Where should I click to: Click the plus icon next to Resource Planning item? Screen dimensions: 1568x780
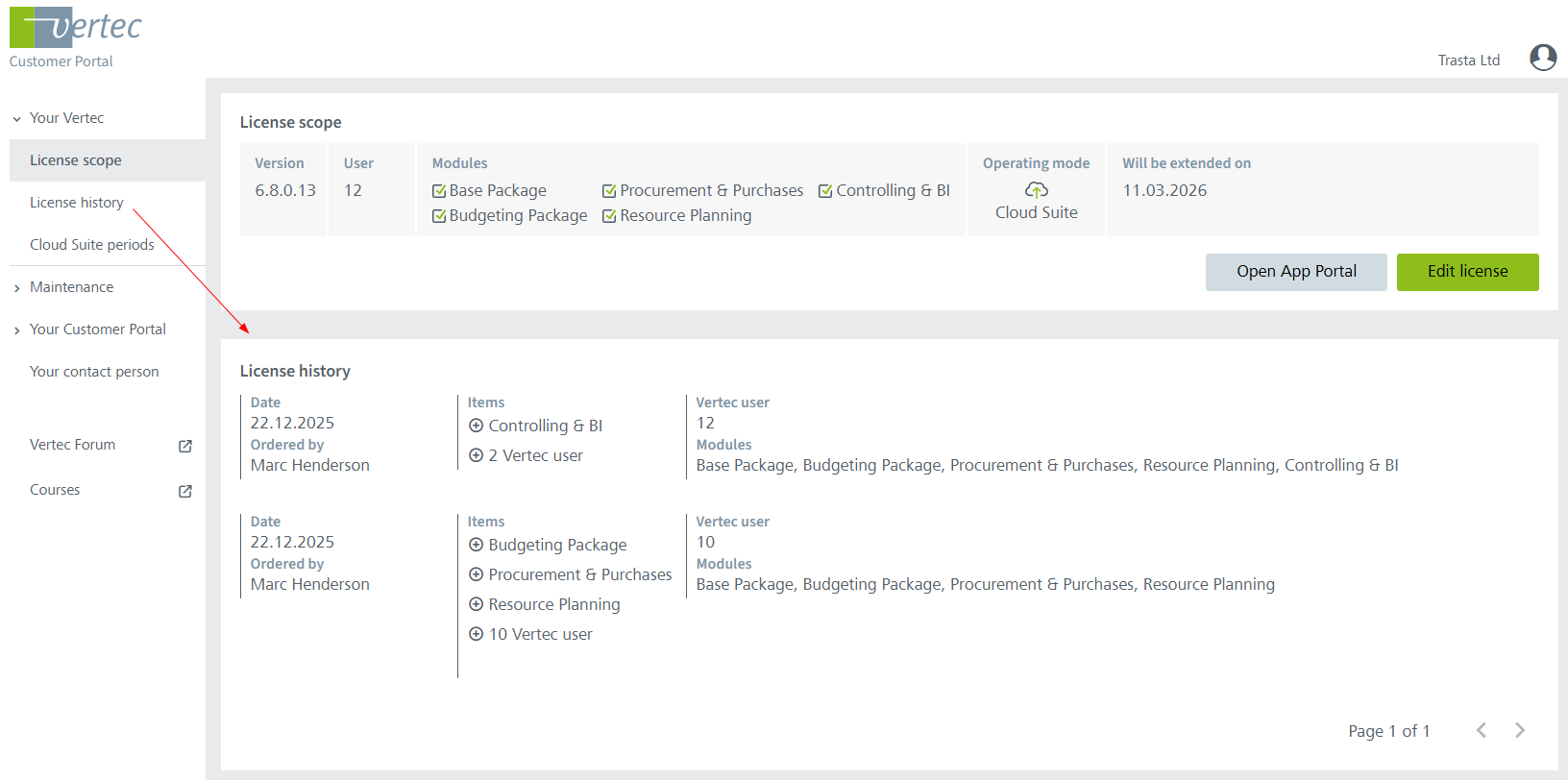click(x=476, y=604)
